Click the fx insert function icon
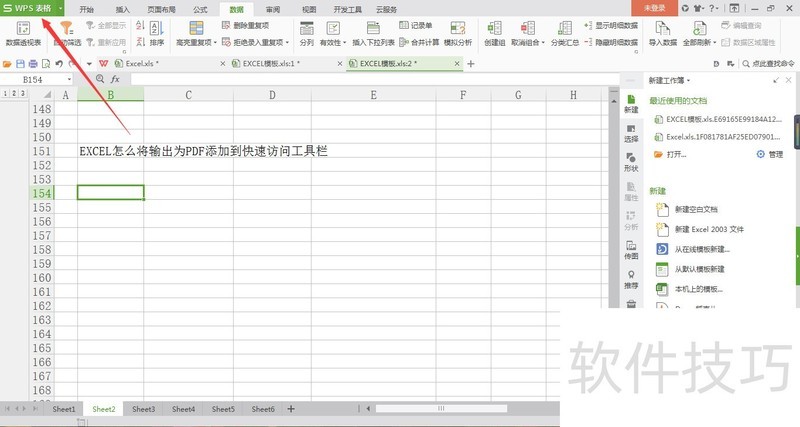The height and width of the screenshot is (427, 800). pyautogui.click(x=115, y=79)
